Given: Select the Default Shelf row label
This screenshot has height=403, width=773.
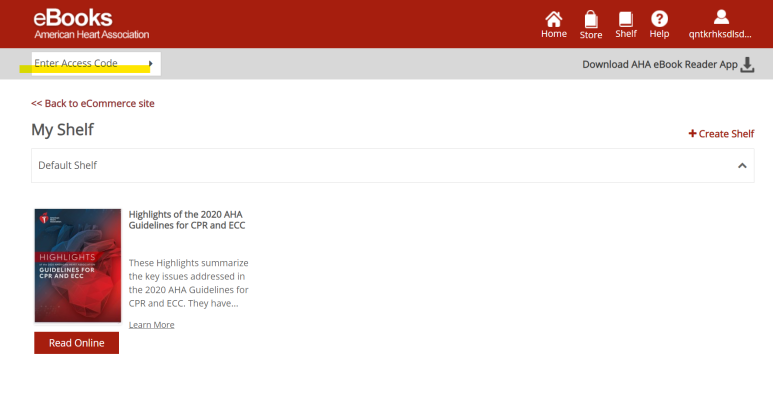Looking at the screenshot, I should pyautogui.click(x=68, y=165).
